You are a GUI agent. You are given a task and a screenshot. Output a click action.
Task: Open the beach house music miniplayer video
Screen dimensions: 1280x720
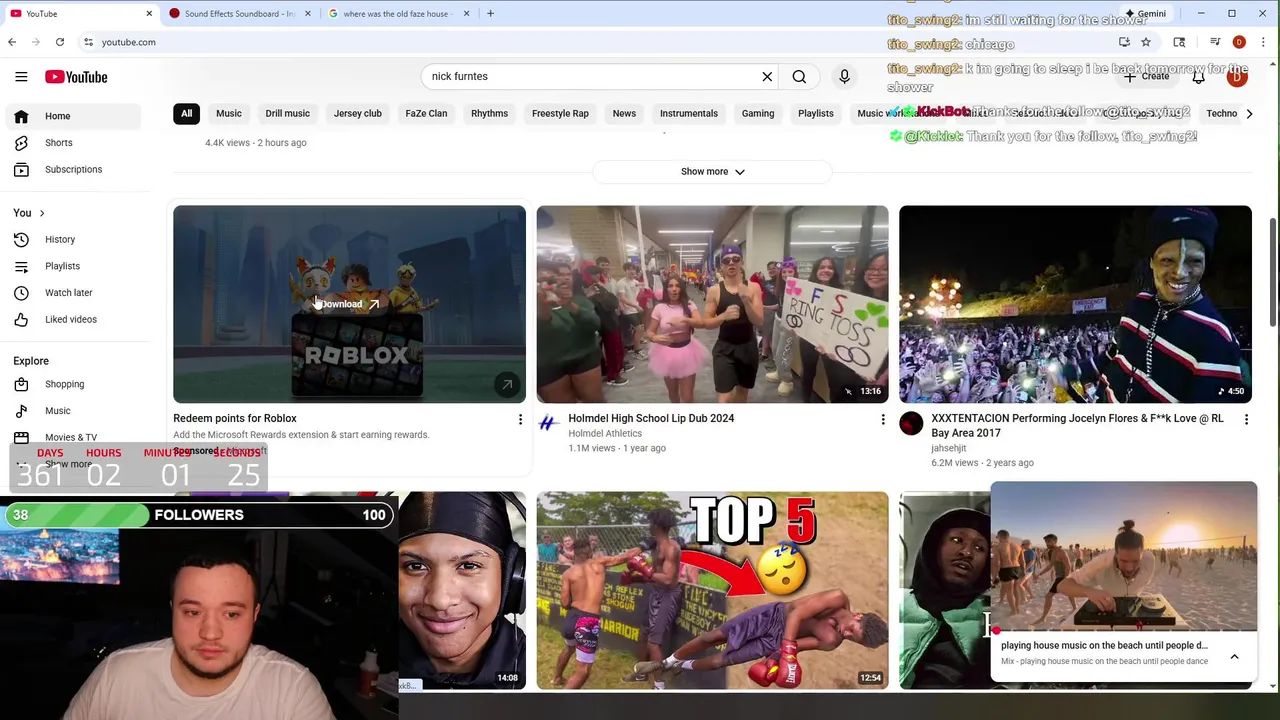click(x=1124, y=556)
